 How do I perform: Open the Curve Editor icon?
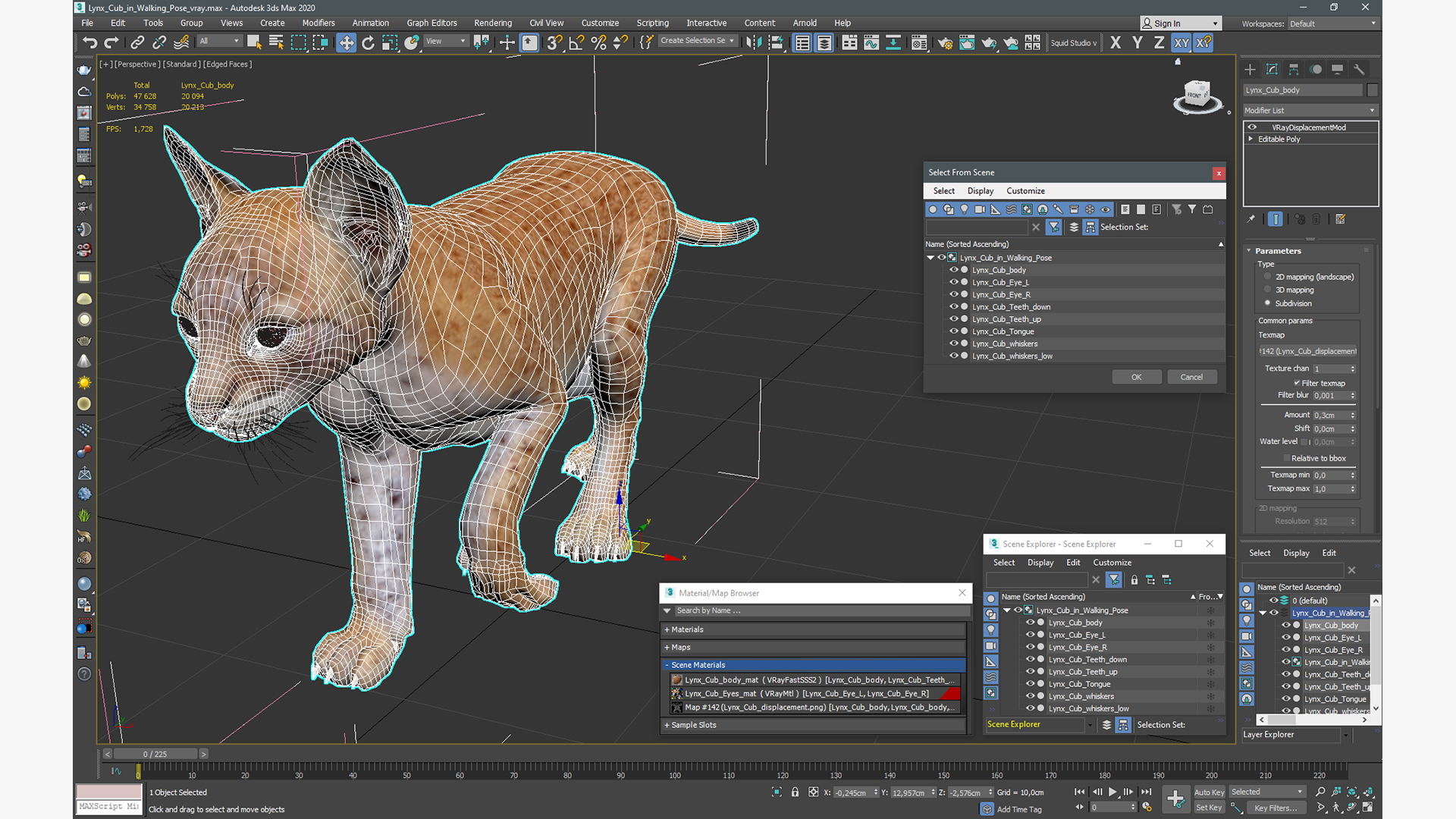coord(871,43)
